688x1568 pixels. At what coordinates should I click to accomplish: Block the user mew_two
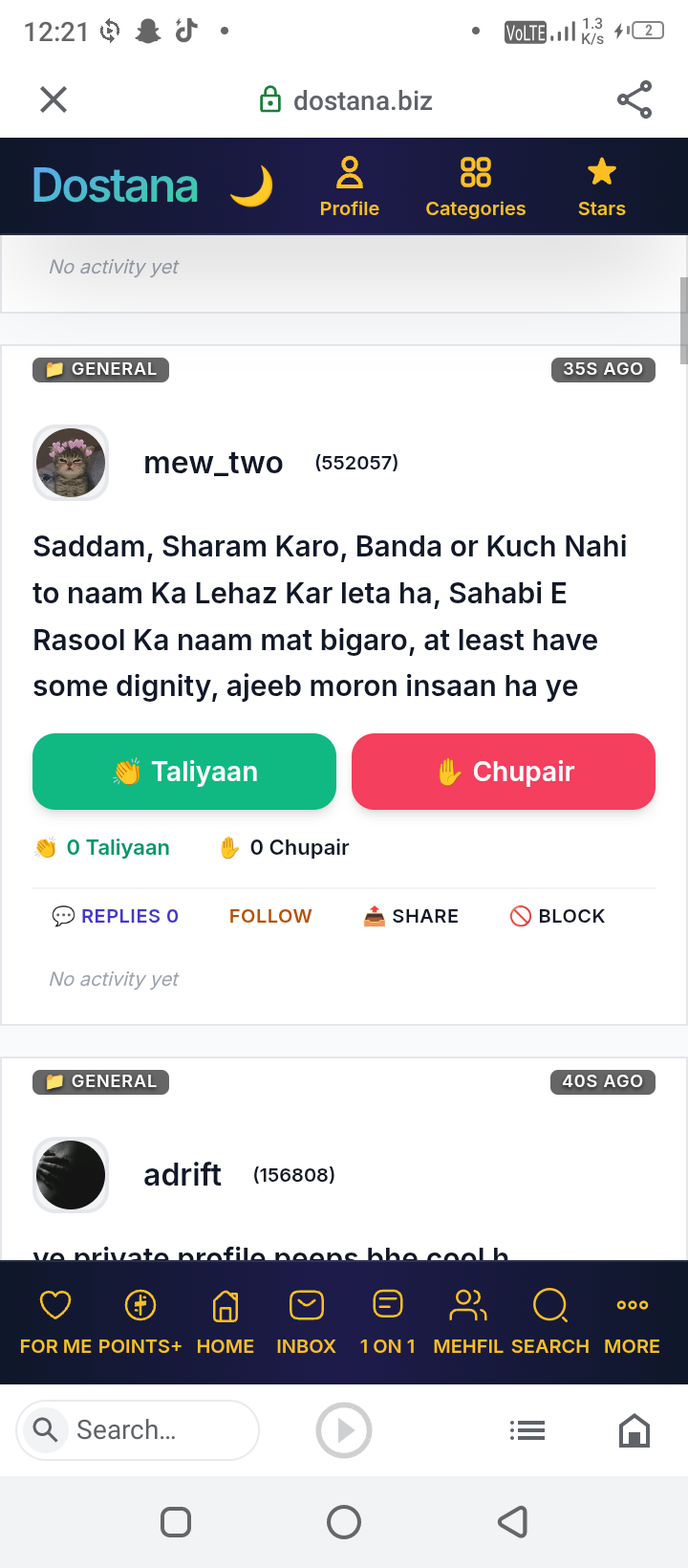pyautogui.click(x=557, y=916)
